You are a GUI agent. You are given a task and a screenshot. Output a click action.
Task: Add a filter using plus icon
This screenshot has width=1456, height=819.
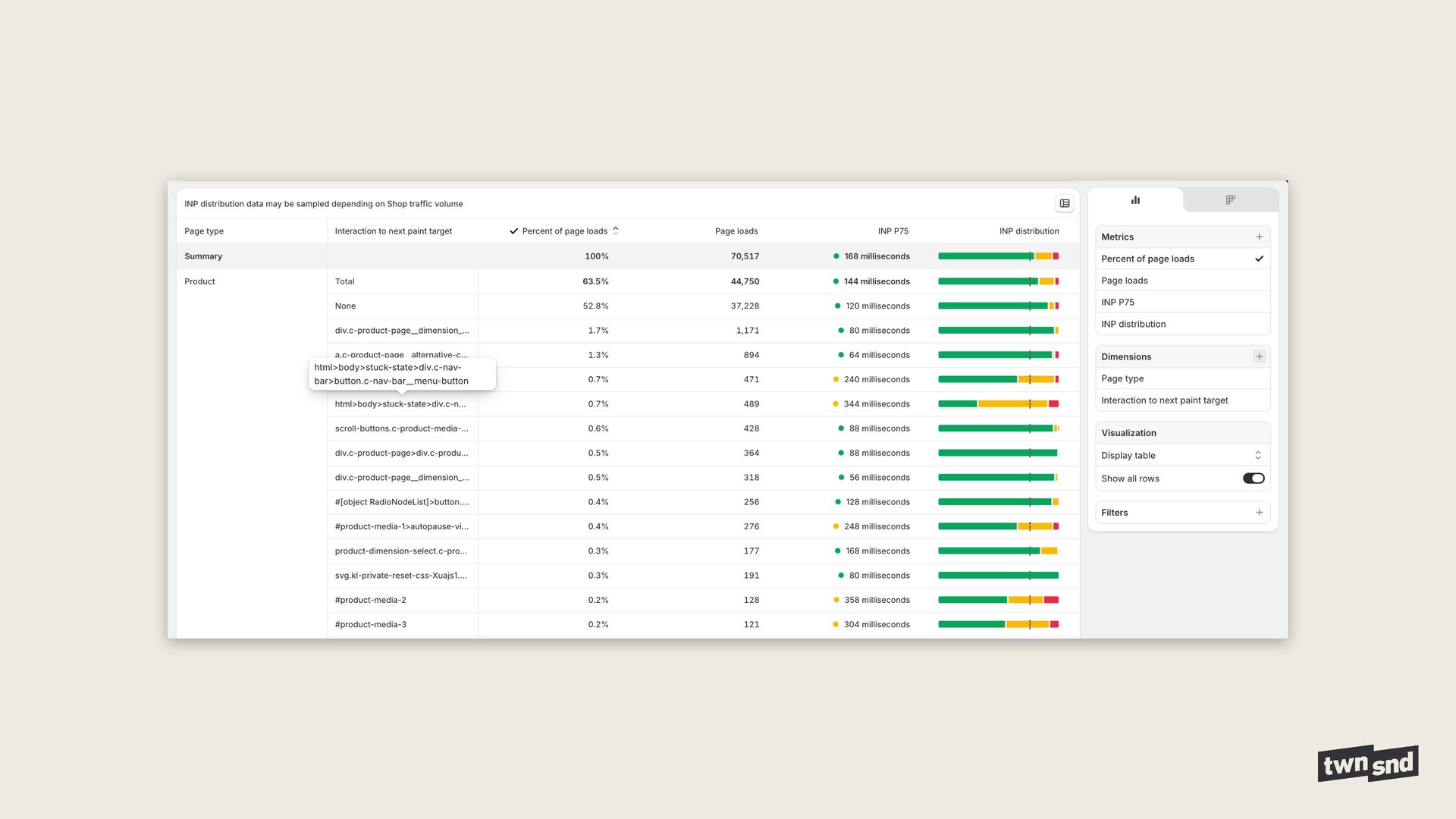(x=1259, y=513)
